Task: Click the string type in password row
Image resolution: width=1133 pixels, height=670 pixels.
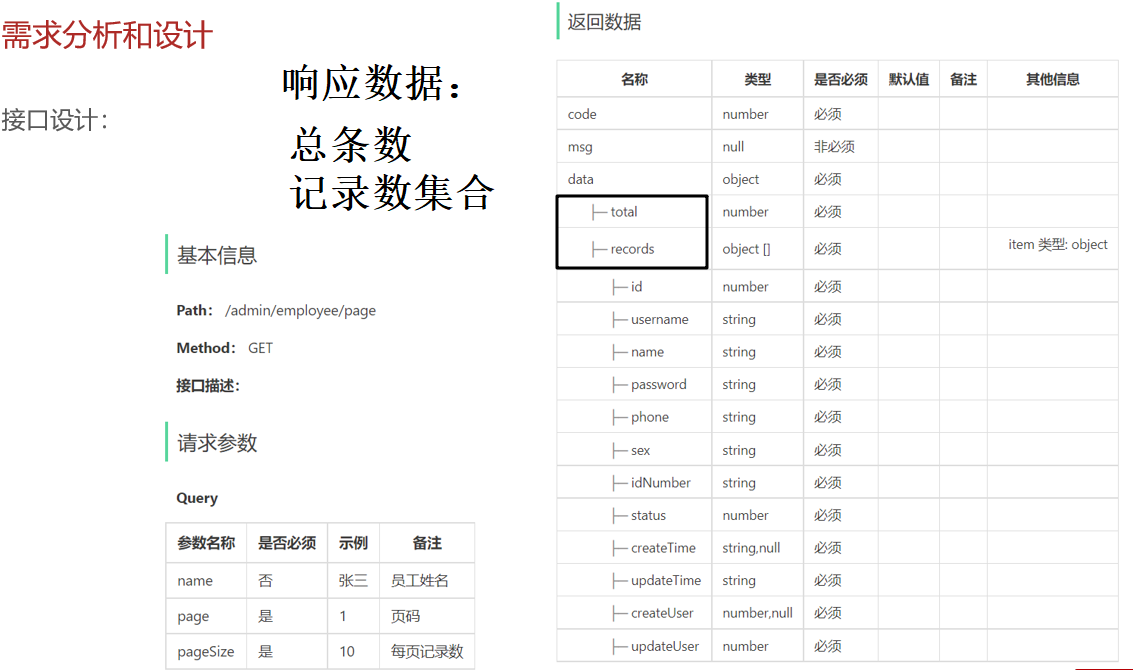Action: click(x=739, y=385)
